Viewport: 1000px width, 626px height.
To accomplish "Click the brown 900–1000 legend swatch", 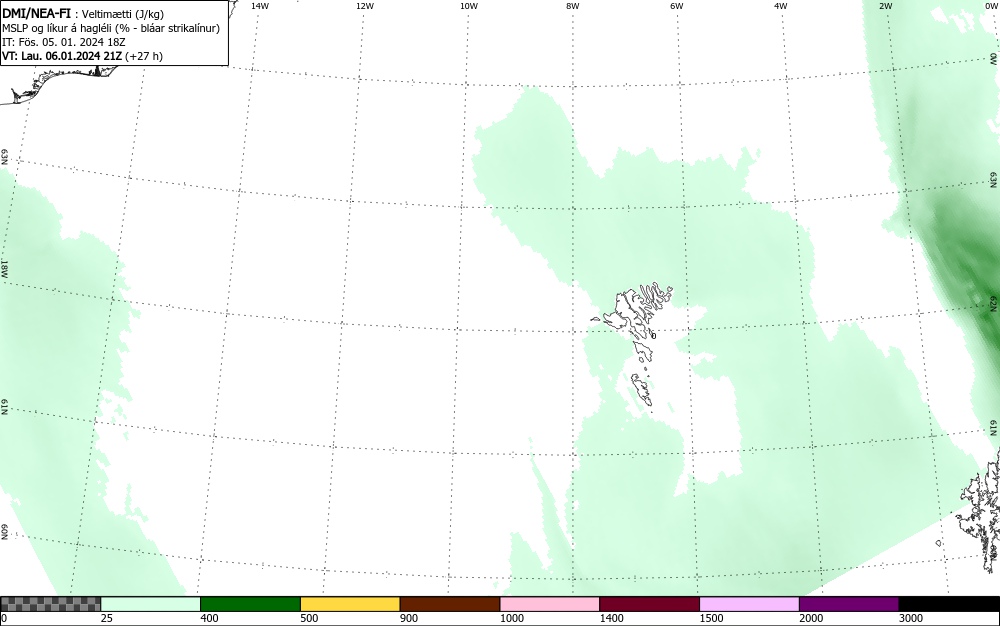I will pos(450,604).
